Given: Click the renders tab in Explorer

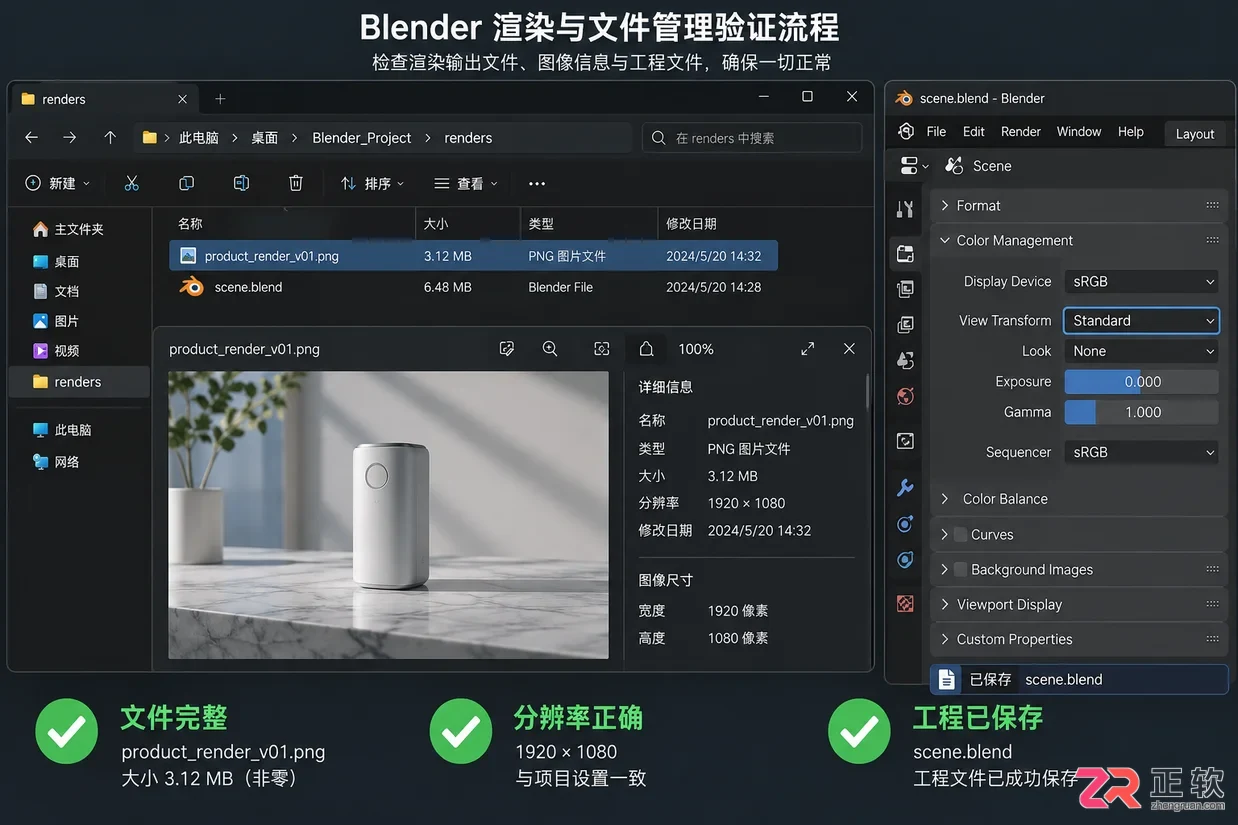Looking at the screenshot, I should (105, 99).
